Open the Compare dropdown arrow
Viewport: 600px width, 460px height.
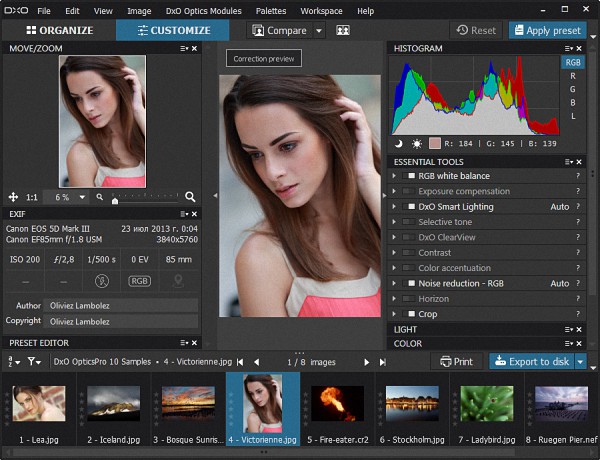[319, 30]
